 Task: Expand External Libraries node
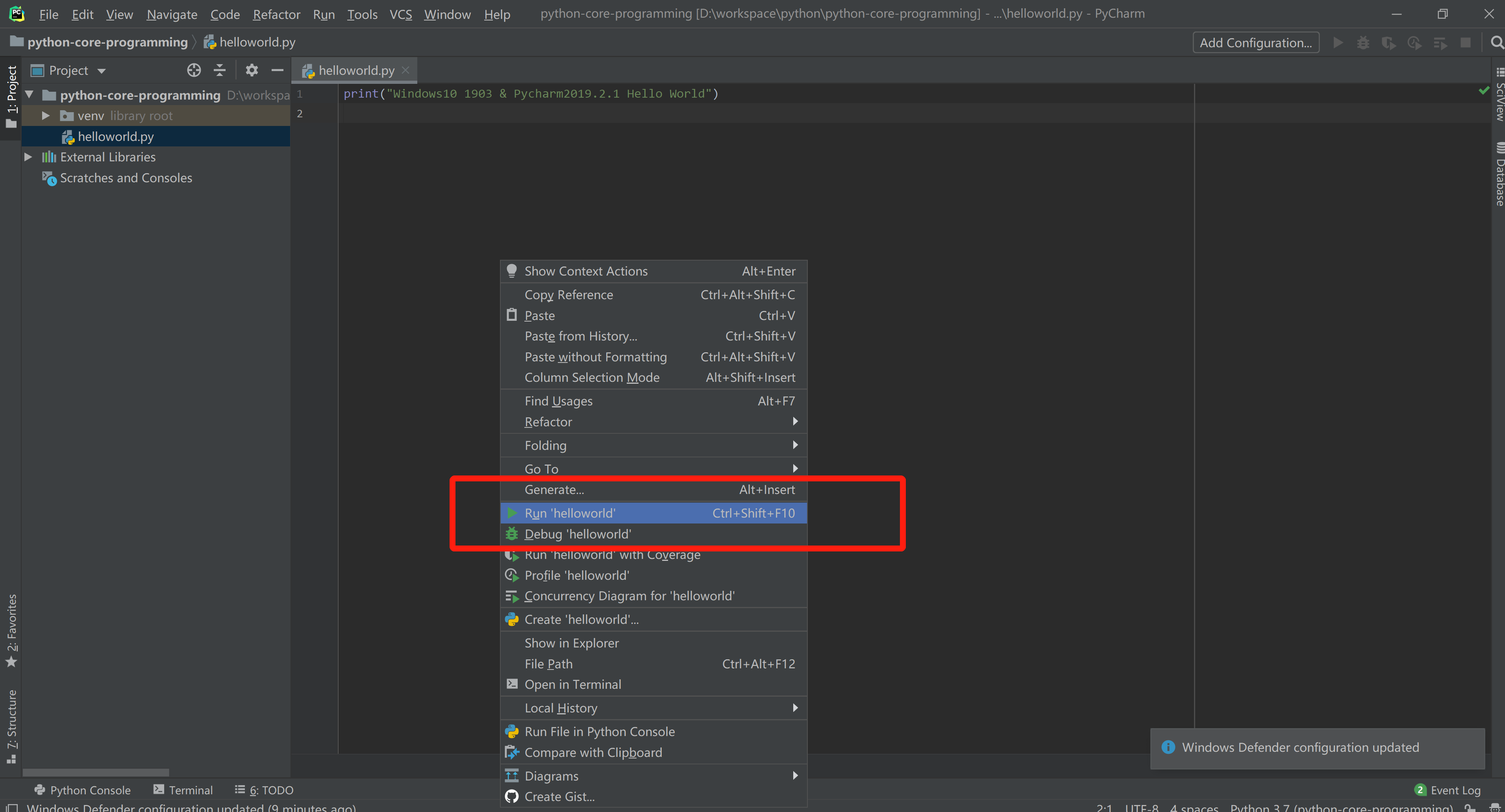(28, 157)
